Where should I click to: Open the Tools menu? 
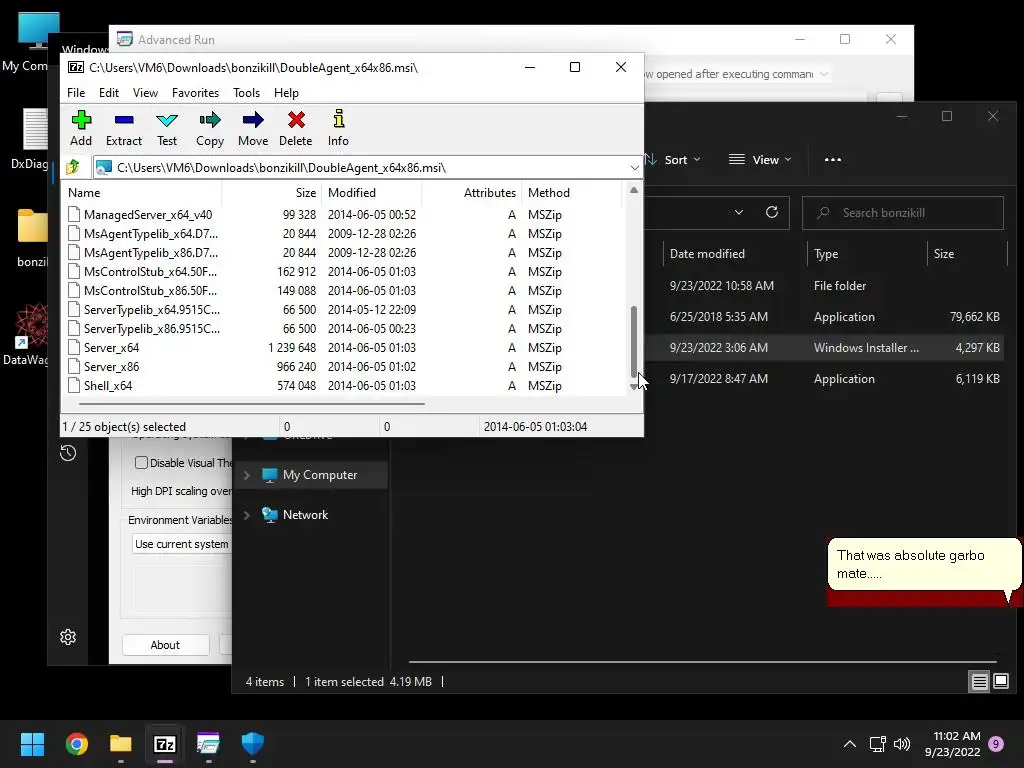(x=246, y=93)
